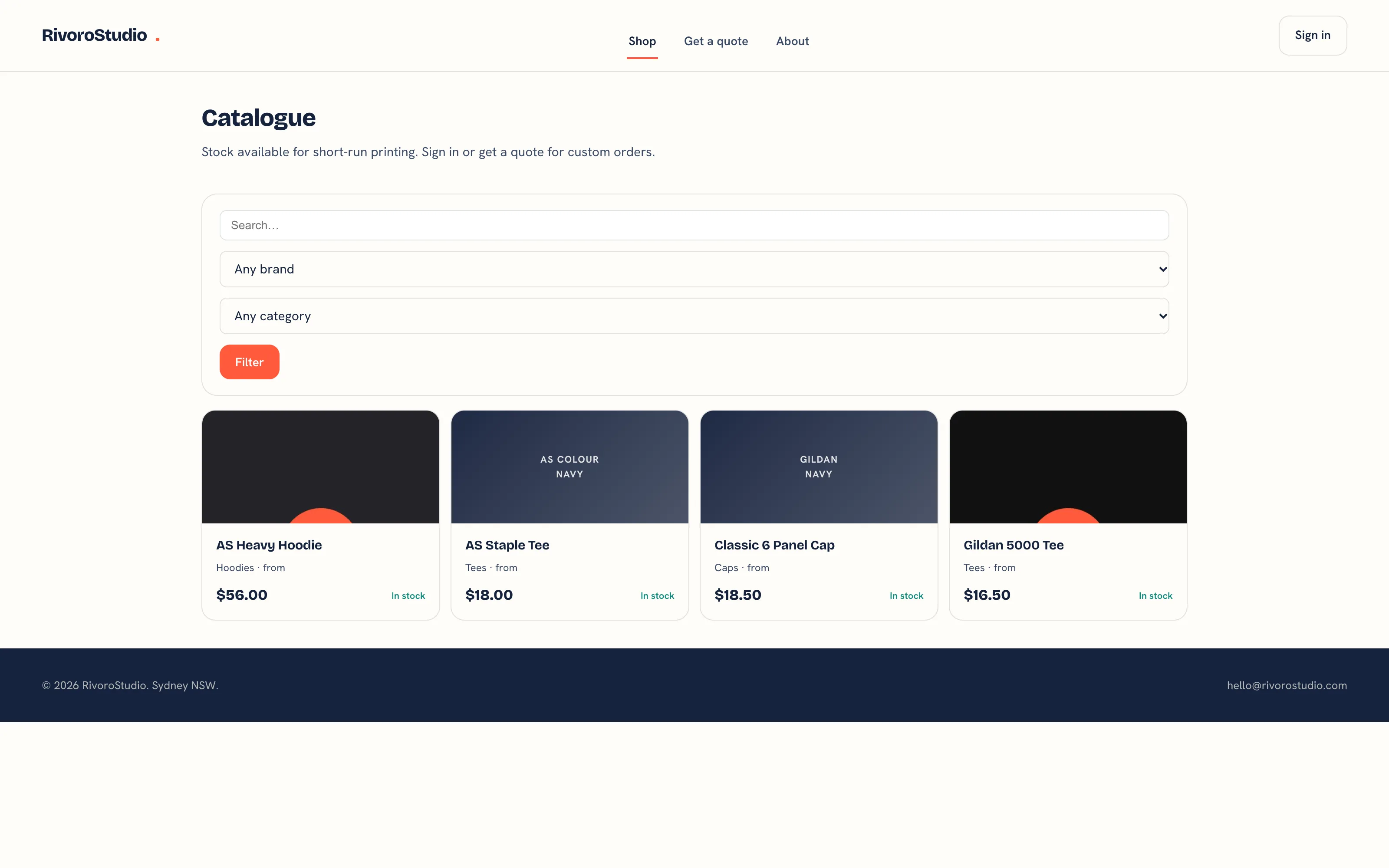
Task: Open the Any category dropdown
Action: click(694, 316)
